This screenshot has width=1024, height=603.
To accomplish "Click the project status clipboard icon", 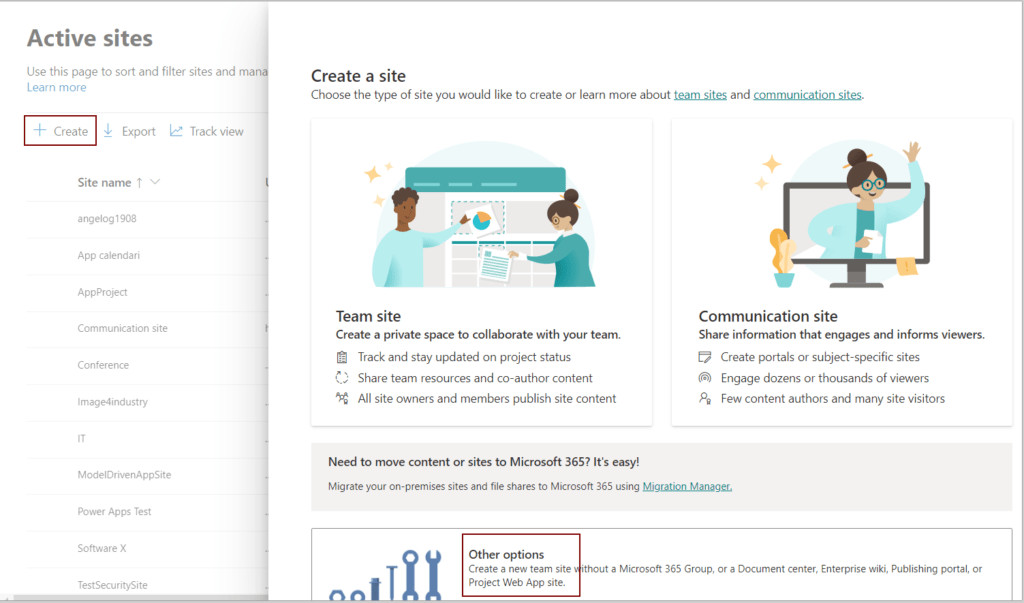I will point(342,357).
